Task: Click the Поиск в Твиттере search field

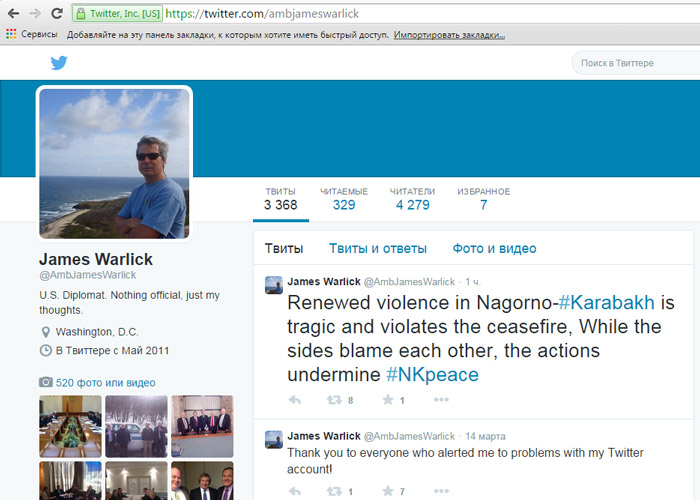Action: [x=636, y=63]
